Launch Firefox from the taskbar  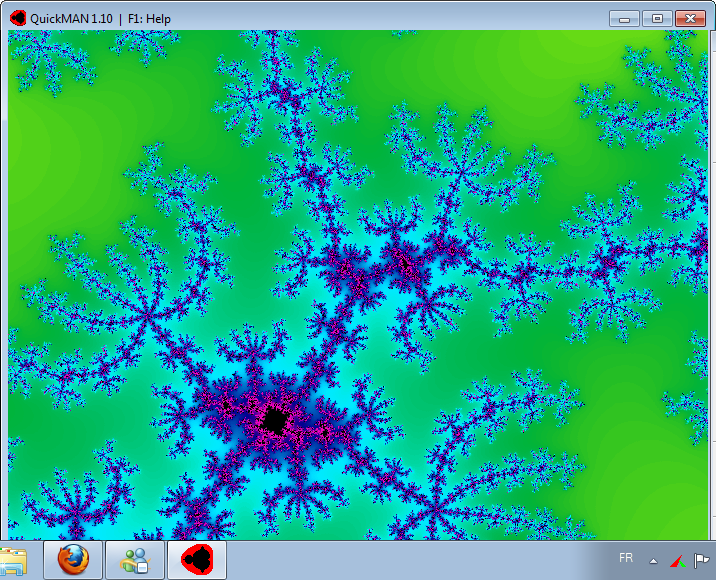coord(73,561)
